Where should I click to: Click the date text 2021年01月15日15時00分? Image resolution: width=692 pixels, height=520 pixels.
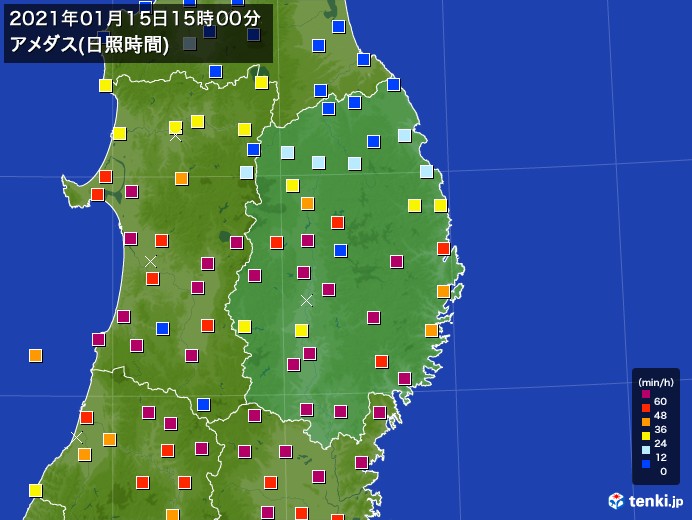(135, 19)
